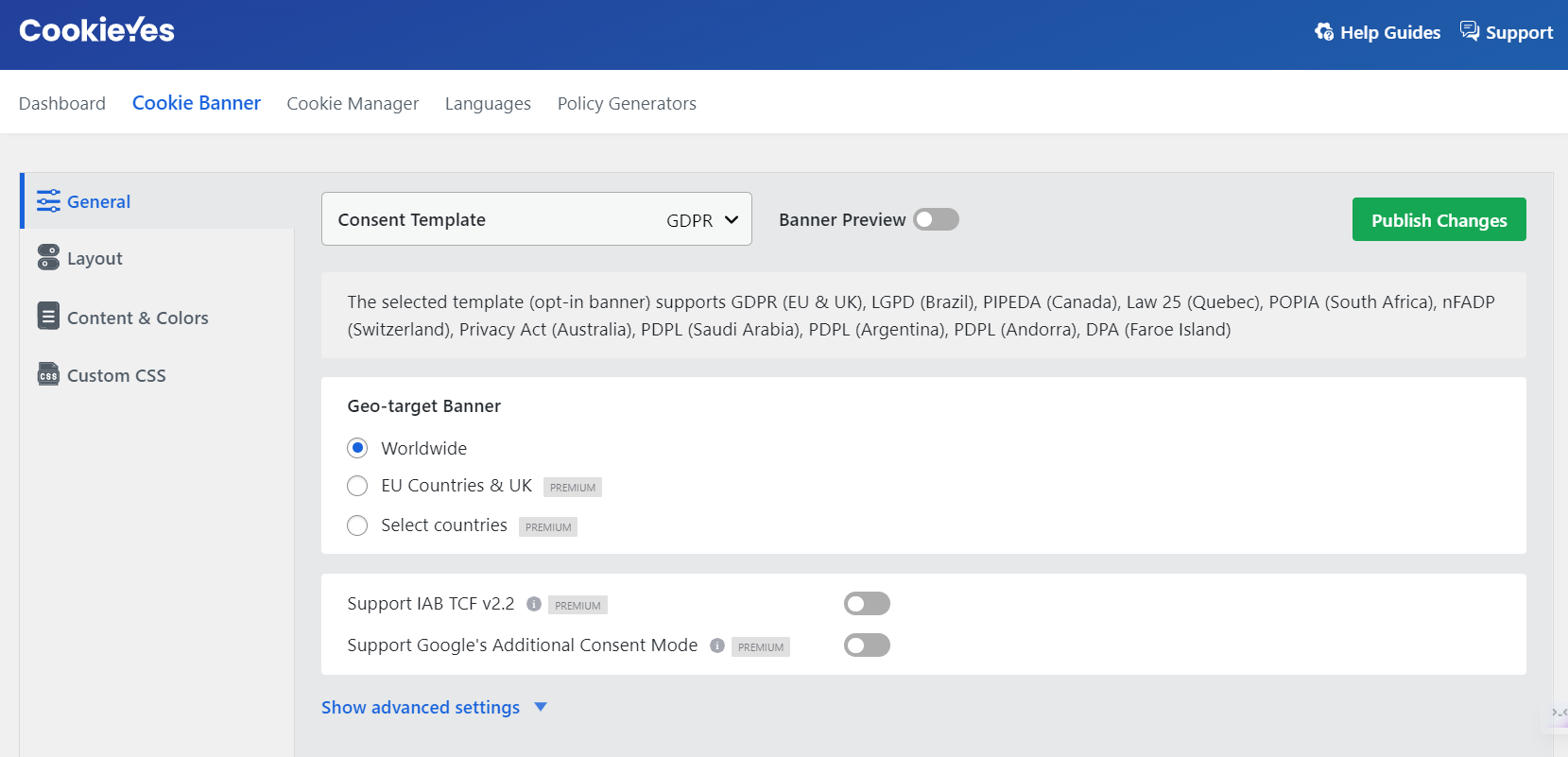1568x757 pixels.
Task: Enable the Support IAB TCF v2.2 toggle
Action: point(867,604)
